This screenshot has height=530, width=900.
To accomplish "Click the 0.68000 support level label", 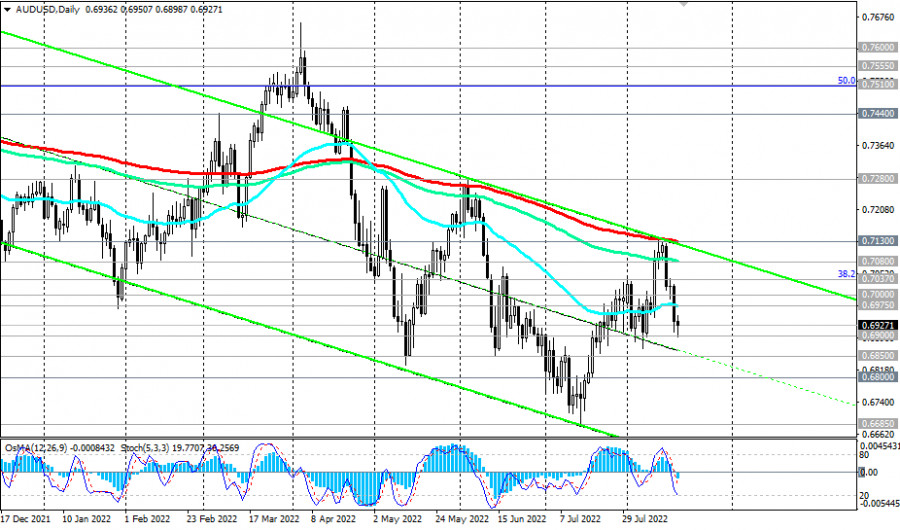I will [876, 378].
